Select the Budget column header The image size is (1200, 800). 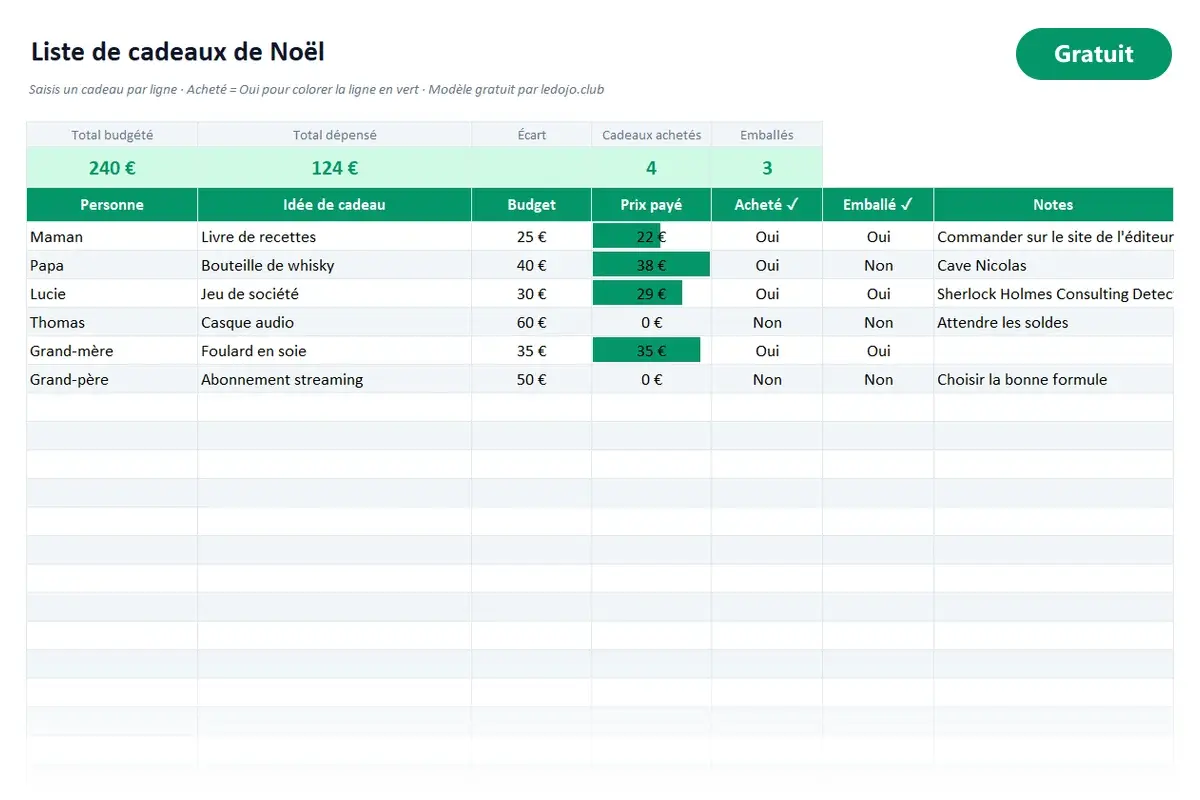(x=531, y=204)
